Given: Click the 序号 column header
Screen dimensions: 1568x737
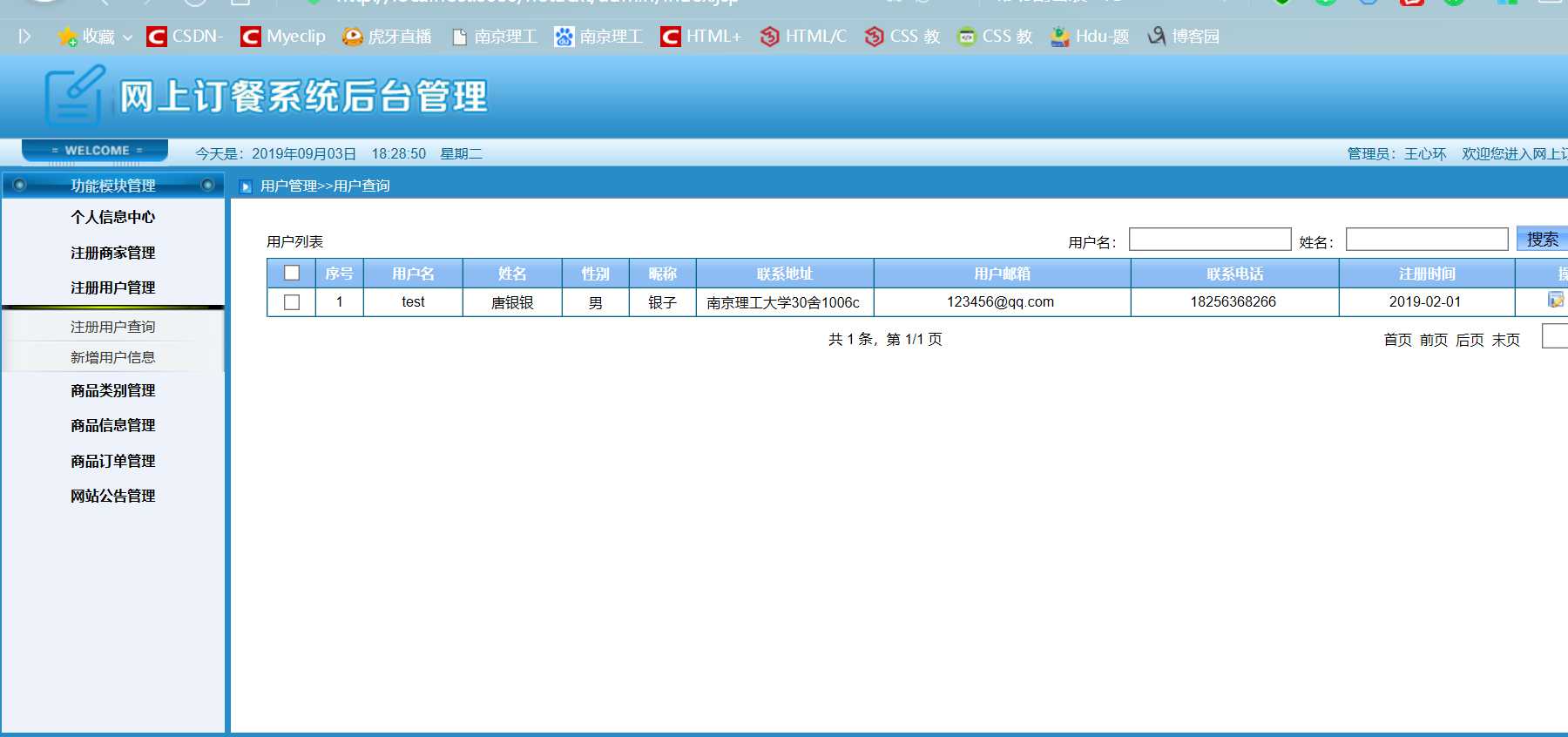Looking at the screenshot, I should point(339,274).
